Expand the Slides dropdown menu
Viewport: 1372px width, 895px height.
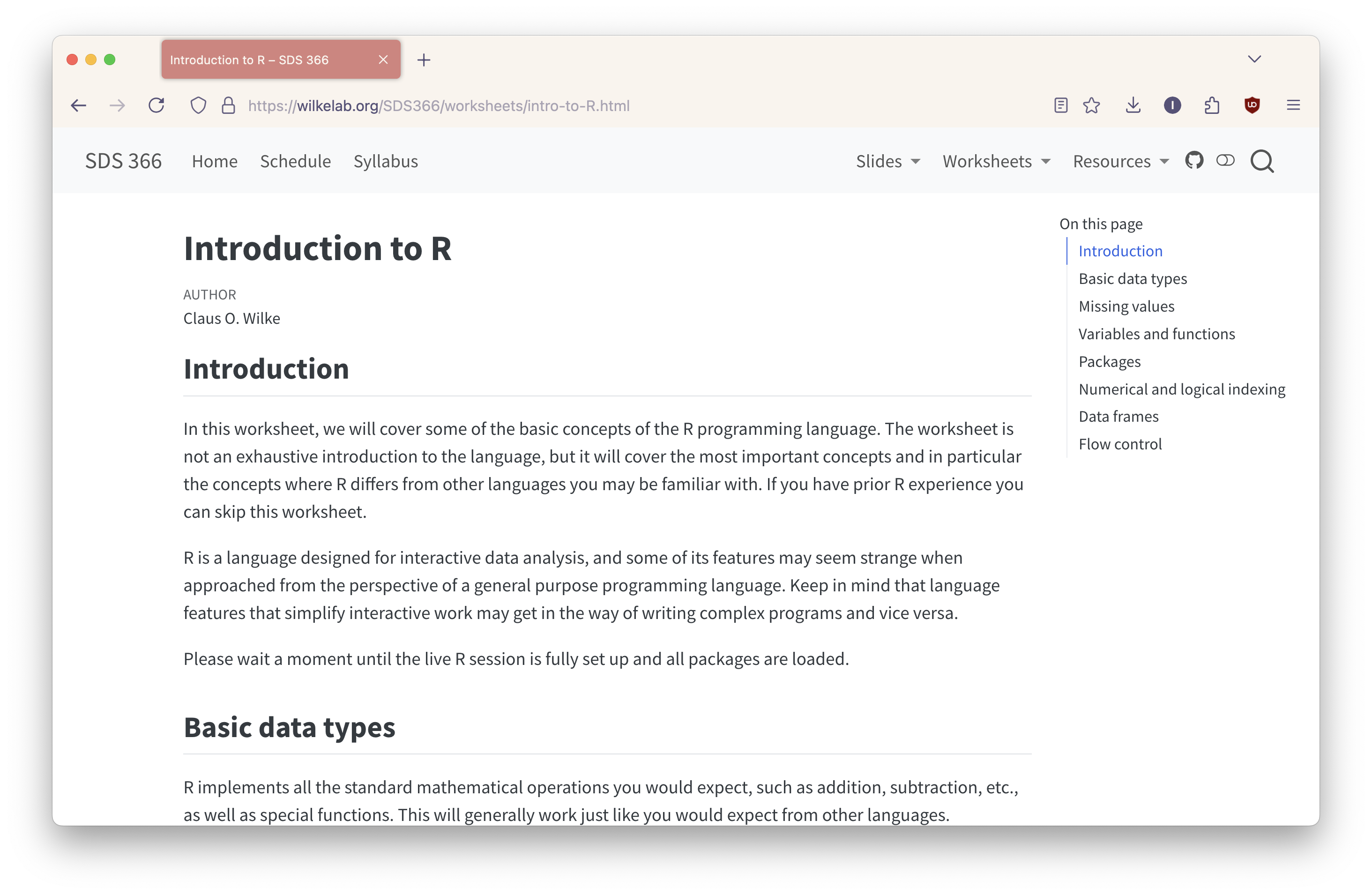[888, 161]
